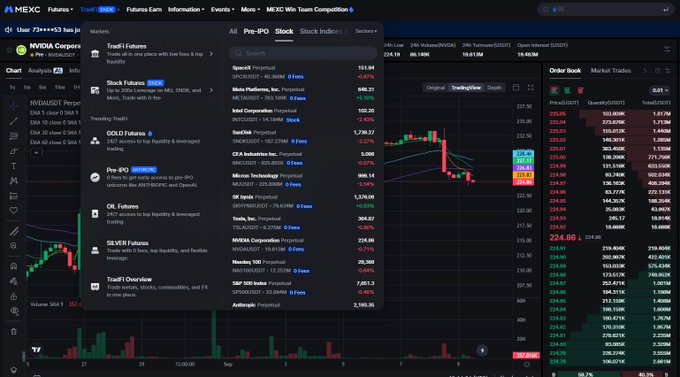The width and height of the screenshot is (680, 377).
Task: Click the order book grid layout icon
Action: coord(658,71)
